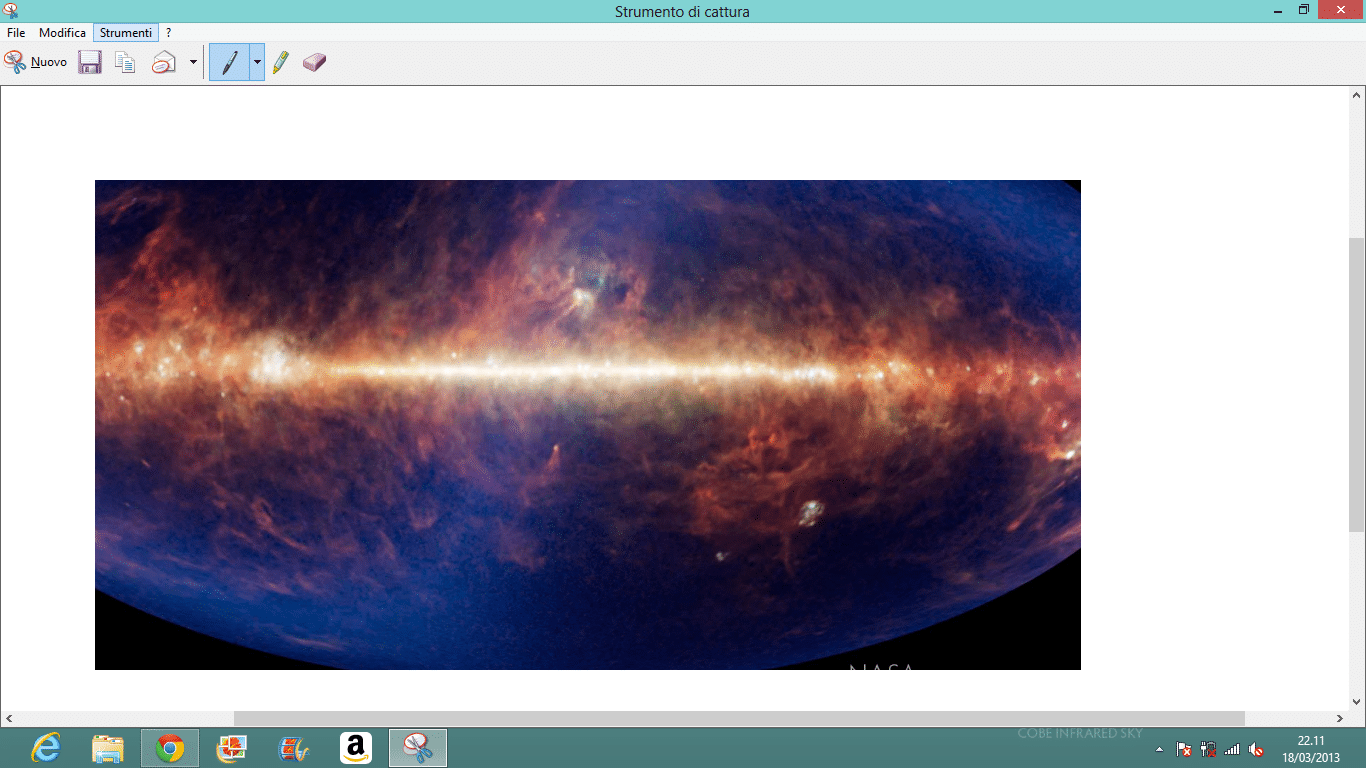
Task: Open the File menu
Action: coord(15,32)
